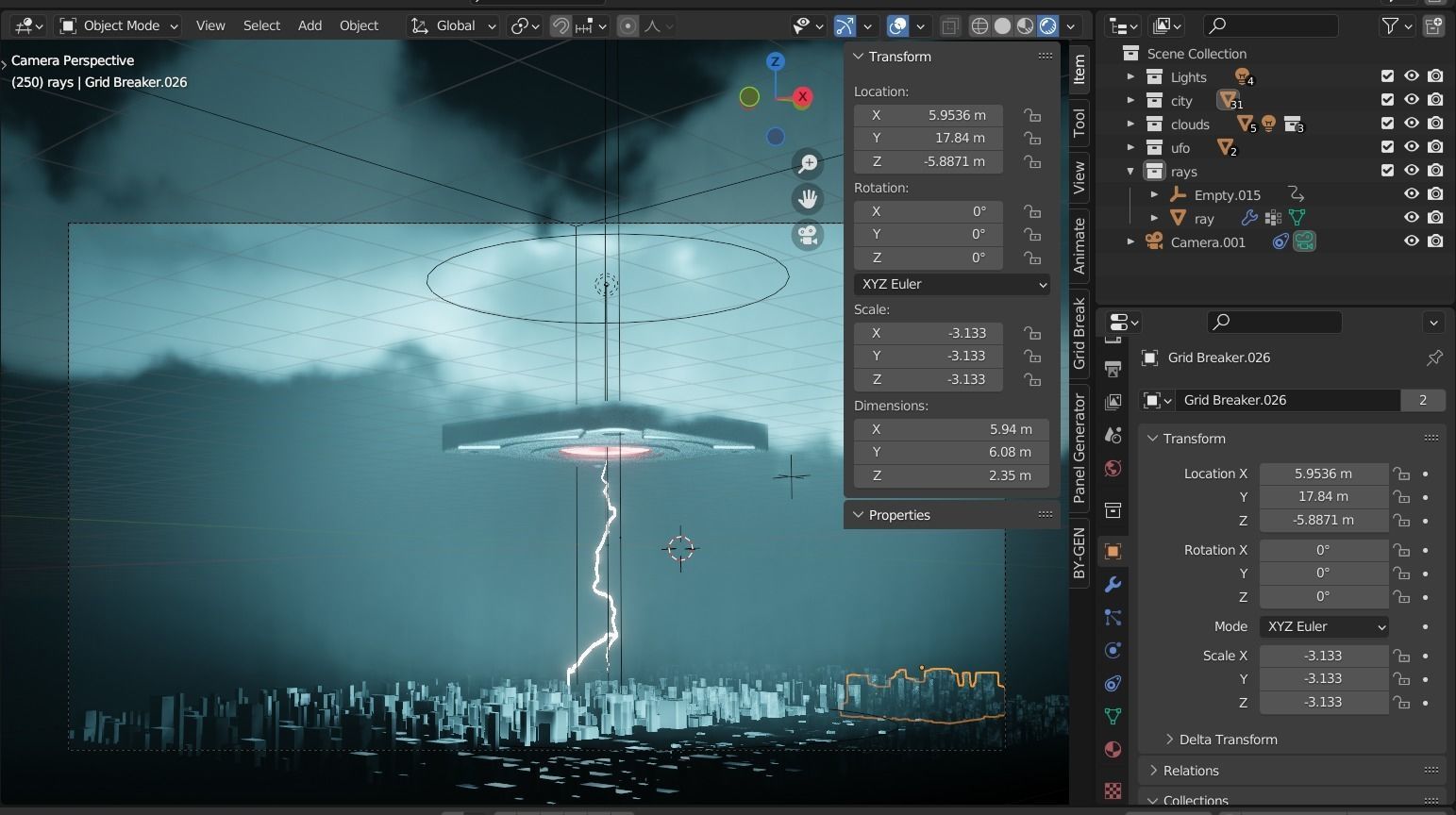This screenshot has width=1456, height=815.
Task: Open rotation Mode XYZ Euler in Properties
Action: coord(1324,626)
